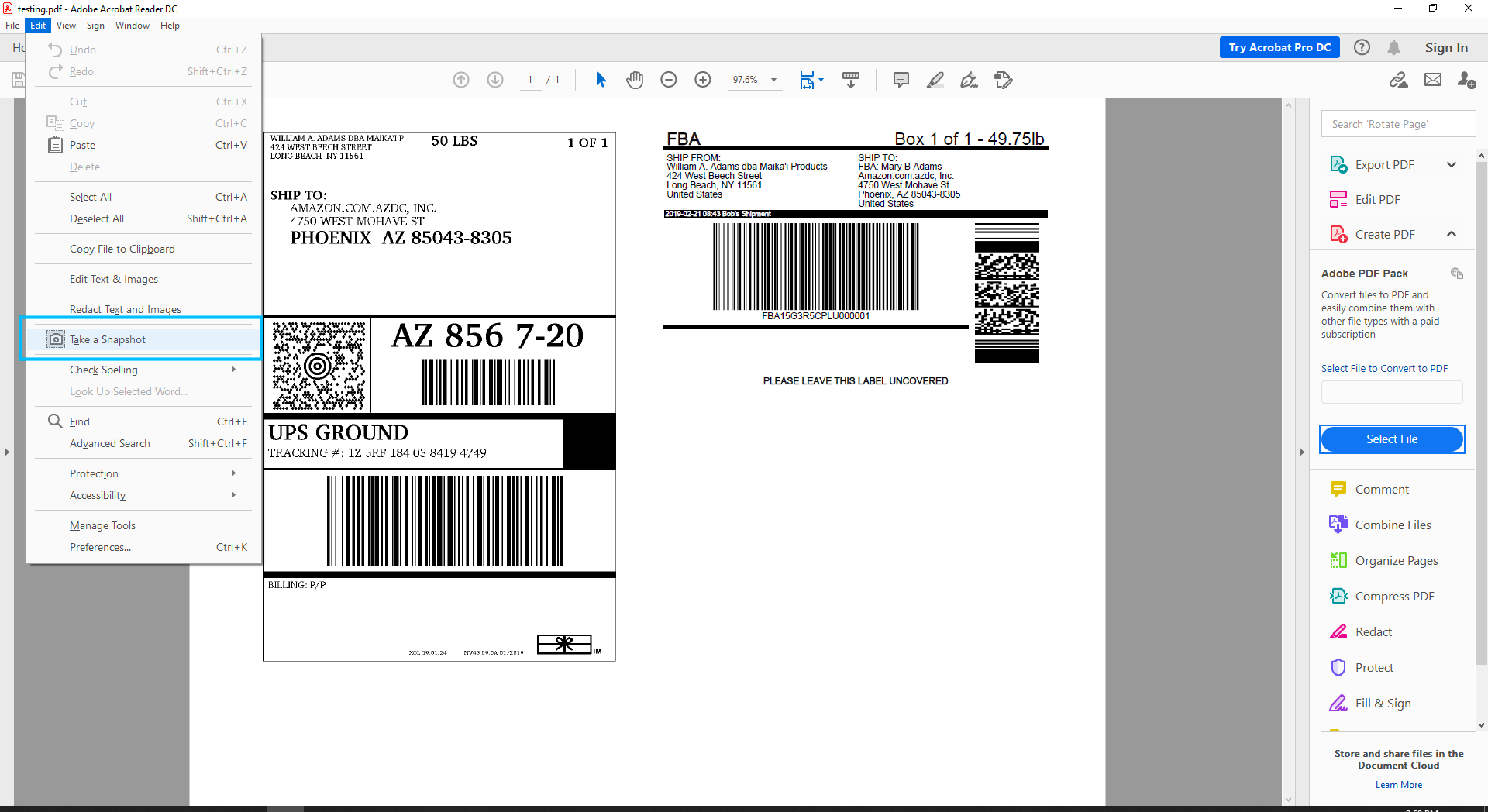
Task: Click the file-to-convert text field
Action: coord(1392,392)
